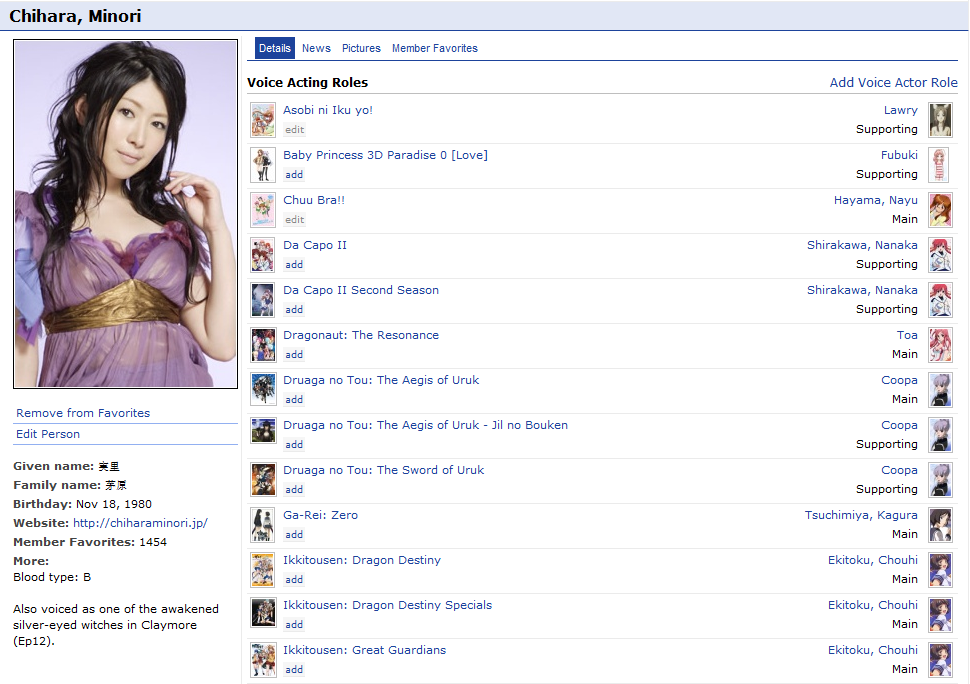Click add under Da Capo II Second Season
The height and width of the screenshot is (684, 970).
[294, 310]
